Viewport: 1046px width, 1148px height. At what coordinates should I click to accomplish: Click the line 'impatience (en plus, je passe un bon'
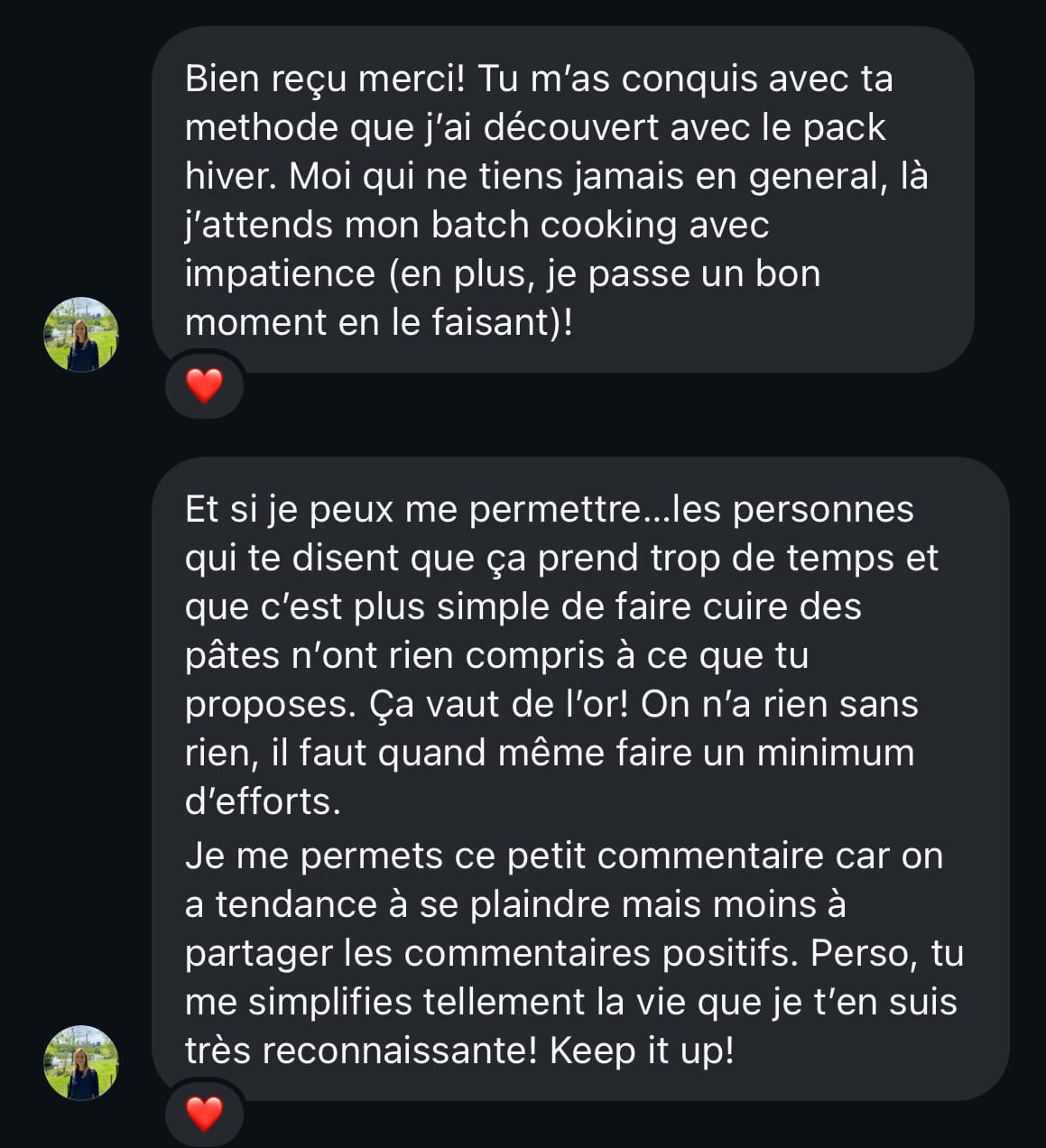[x=503, y=273]
